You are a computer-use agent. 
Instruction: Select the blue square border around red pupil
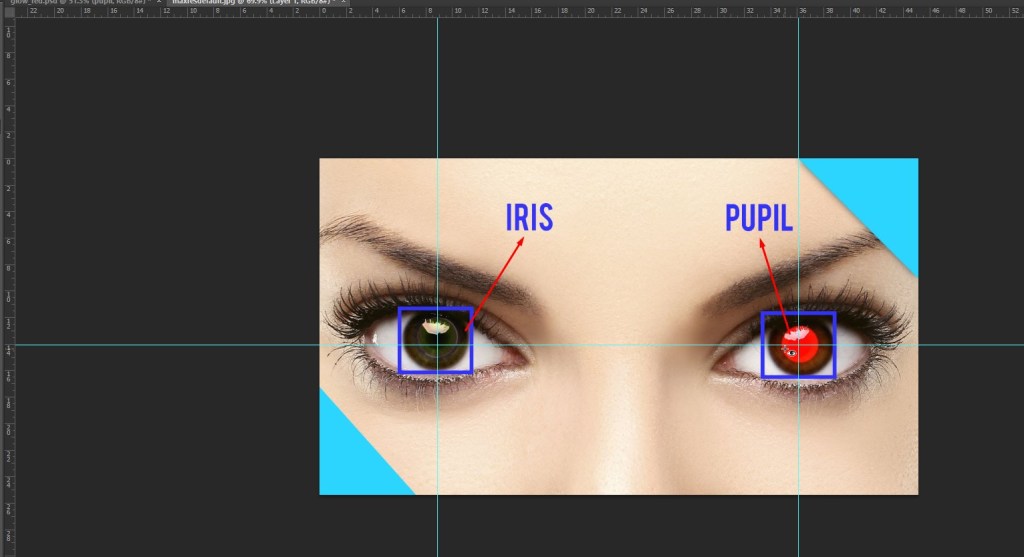(x=763, y=345)
